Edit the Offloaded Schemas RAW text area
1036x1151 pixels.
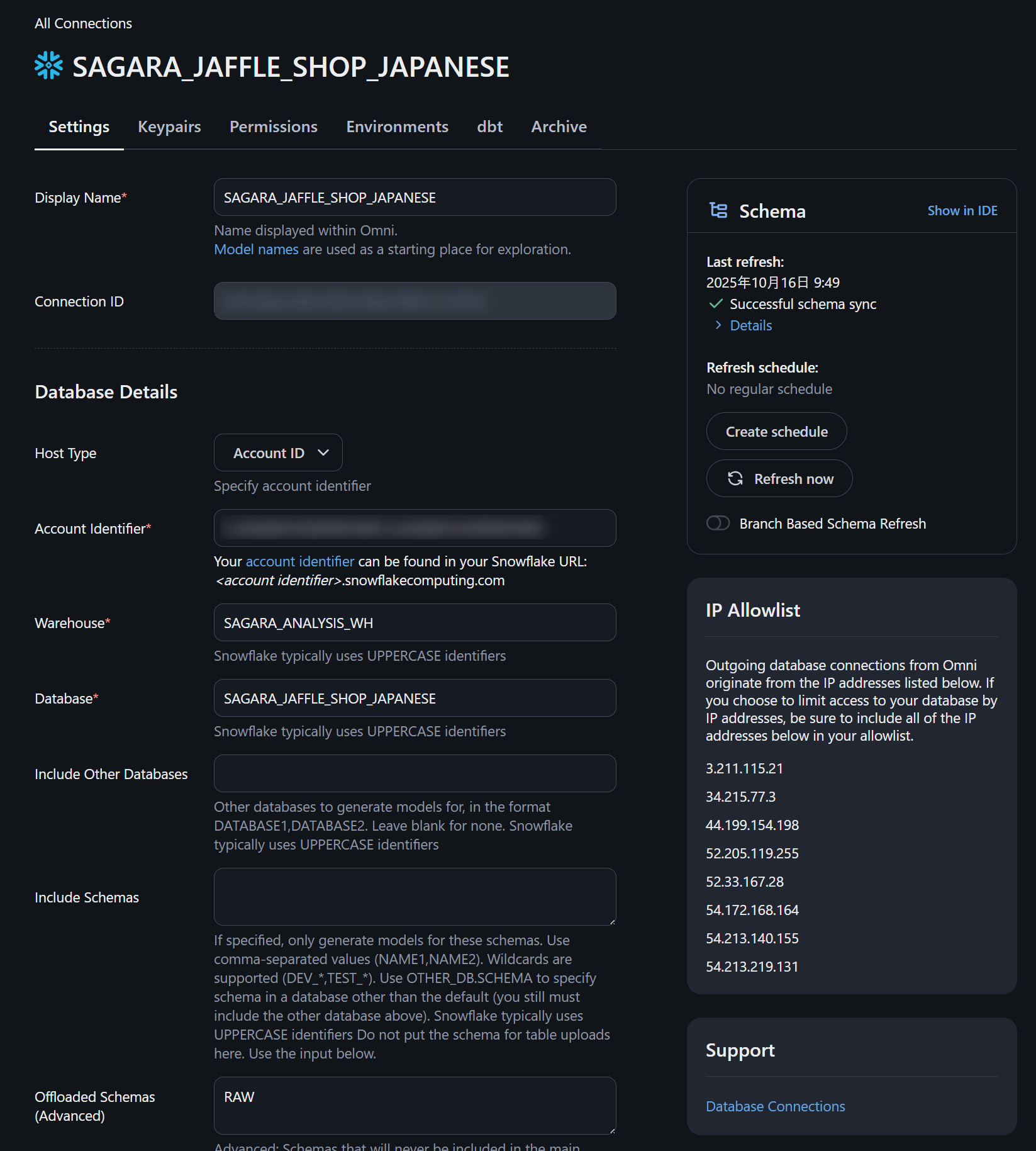click(x=415, y=1106)
